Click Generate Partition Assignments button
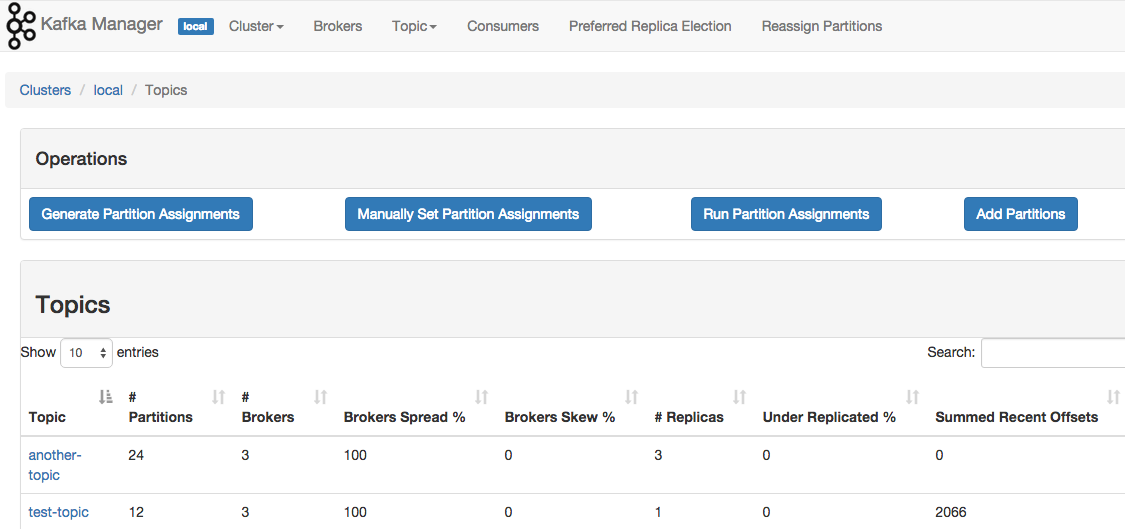Viewport: 1125px width, 529px height. pyautogui.click(x=141, y=214)
